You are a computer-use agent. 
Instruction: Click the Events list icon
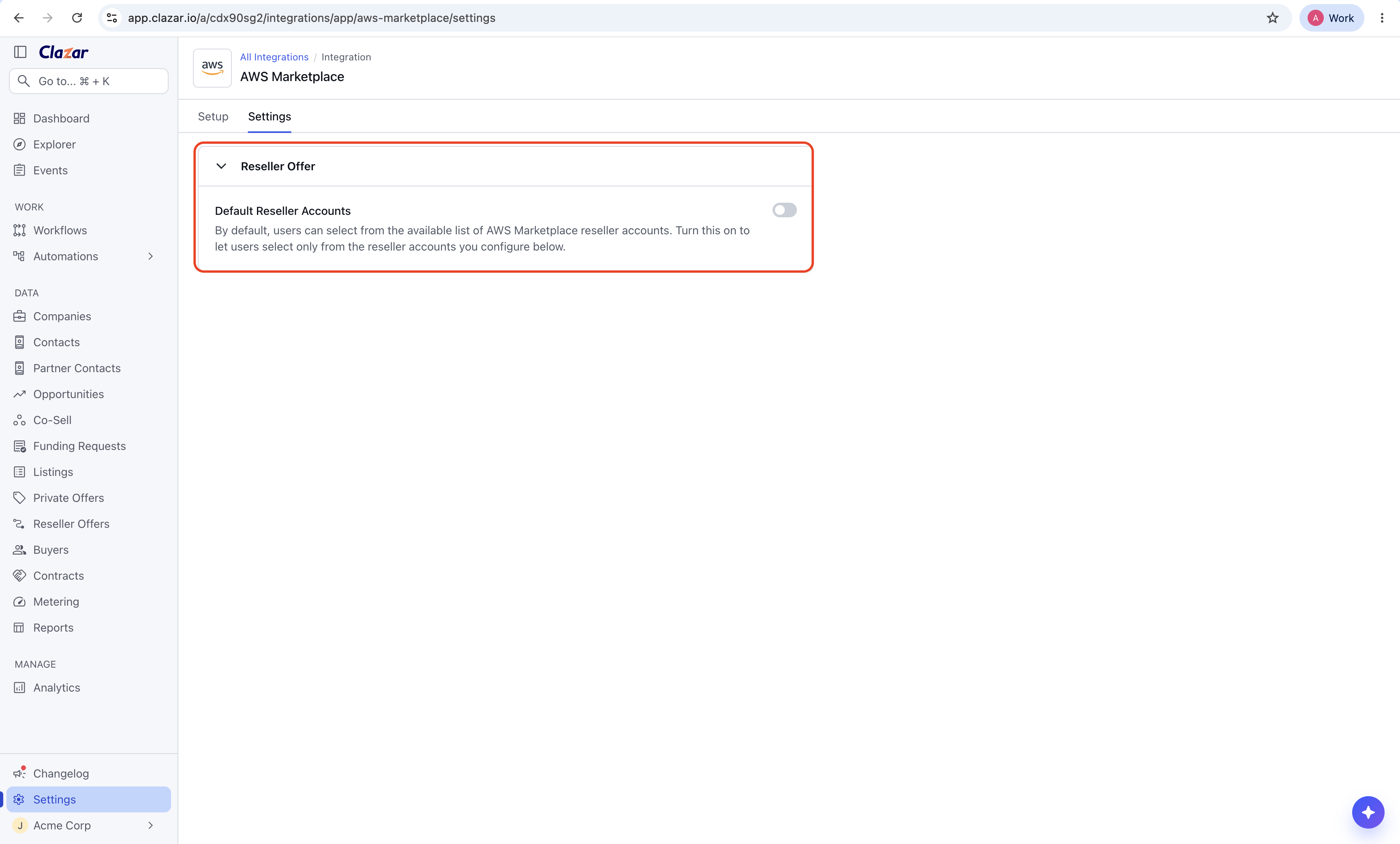point(19,171)
